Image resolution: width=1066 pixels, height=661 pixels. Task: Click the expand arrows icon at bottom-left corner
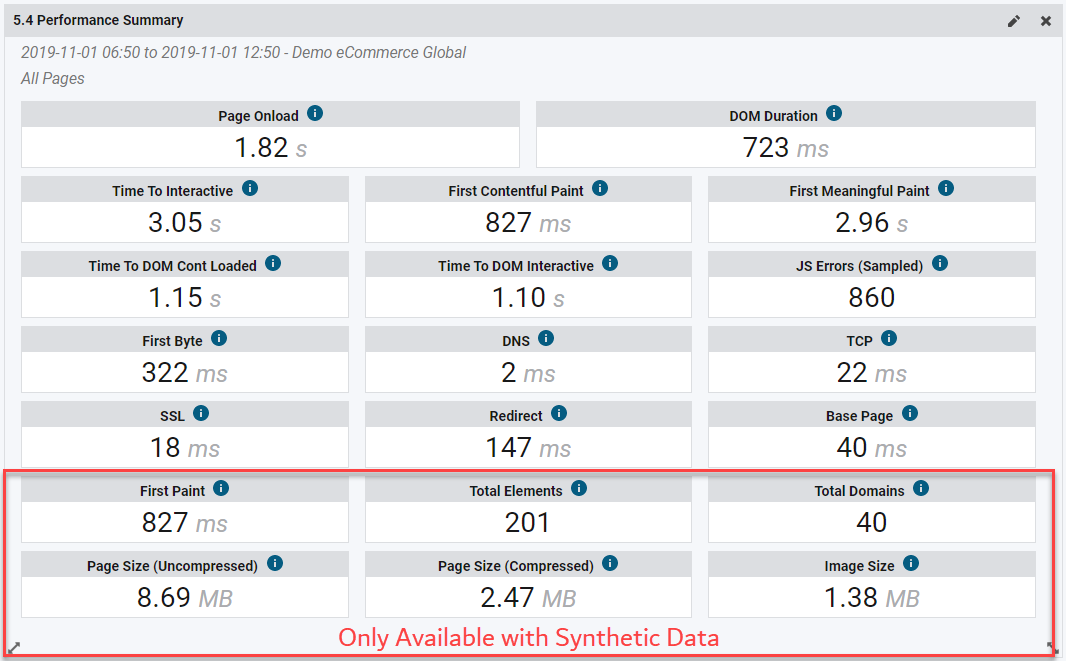point(14,647)
